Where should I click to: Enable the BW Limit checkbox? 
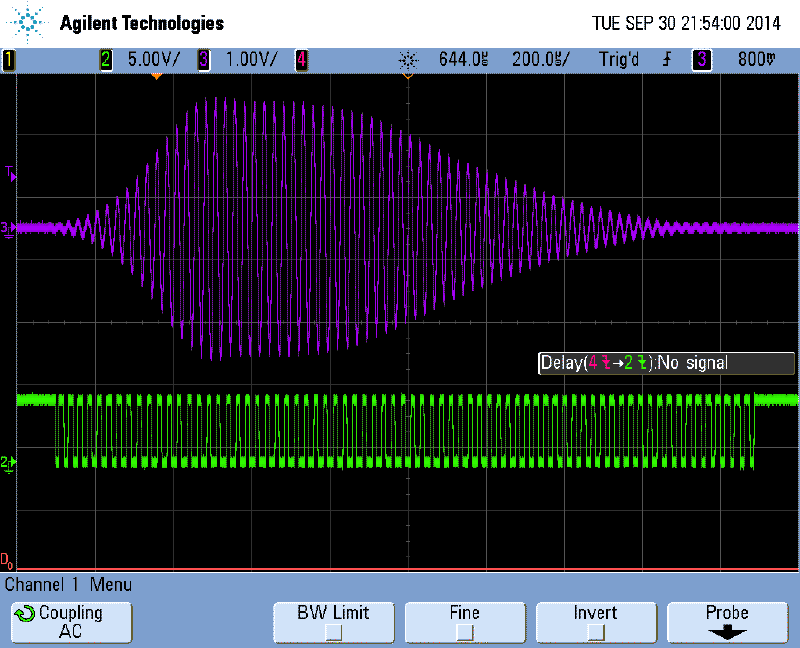click(x=333, y=632)
